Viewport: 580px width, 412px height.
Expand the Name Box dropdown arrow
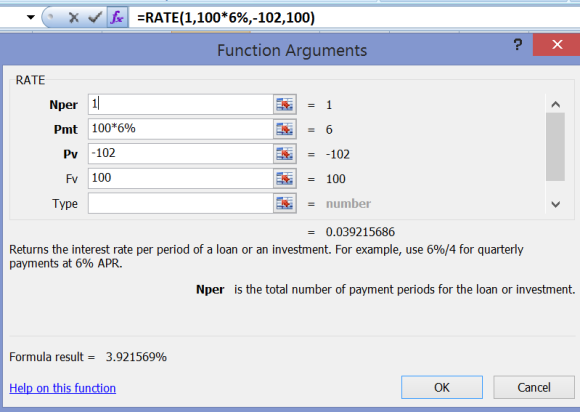(31, 17)
